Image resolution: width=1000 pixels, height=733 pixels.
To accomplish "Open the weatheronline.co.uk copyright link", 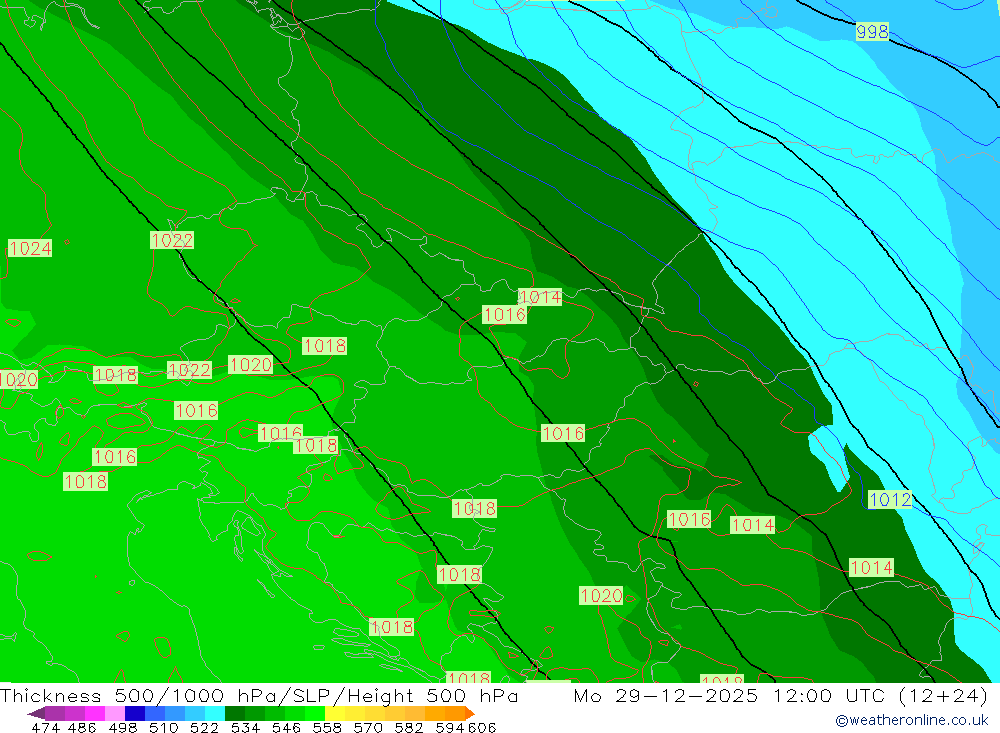I will tap(911, 720).
